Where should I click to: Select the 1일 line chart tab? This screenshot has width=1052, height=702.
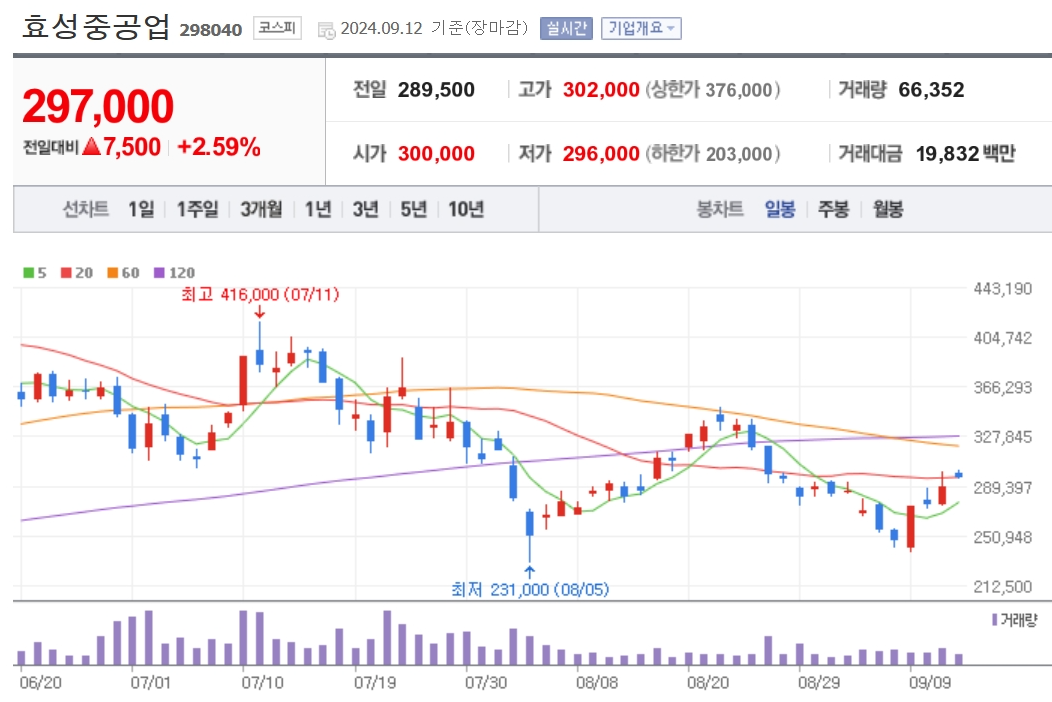141,209
